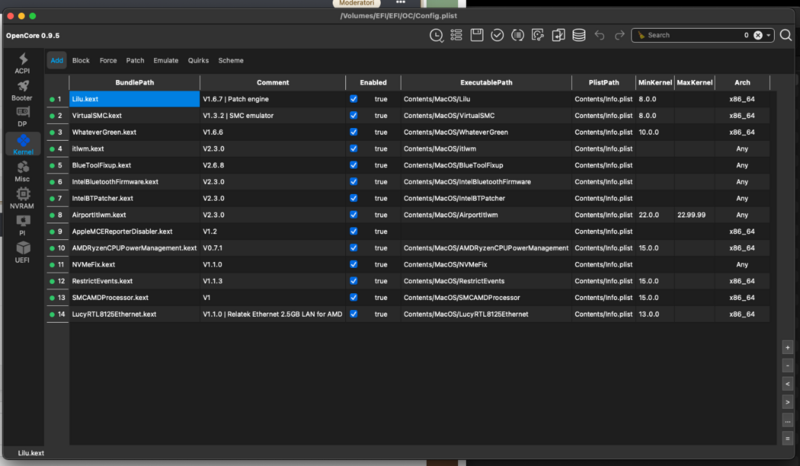
Task: Disable itlwm.kext via its checkbox
Action: pyautogui.click(x=354, y=149)
